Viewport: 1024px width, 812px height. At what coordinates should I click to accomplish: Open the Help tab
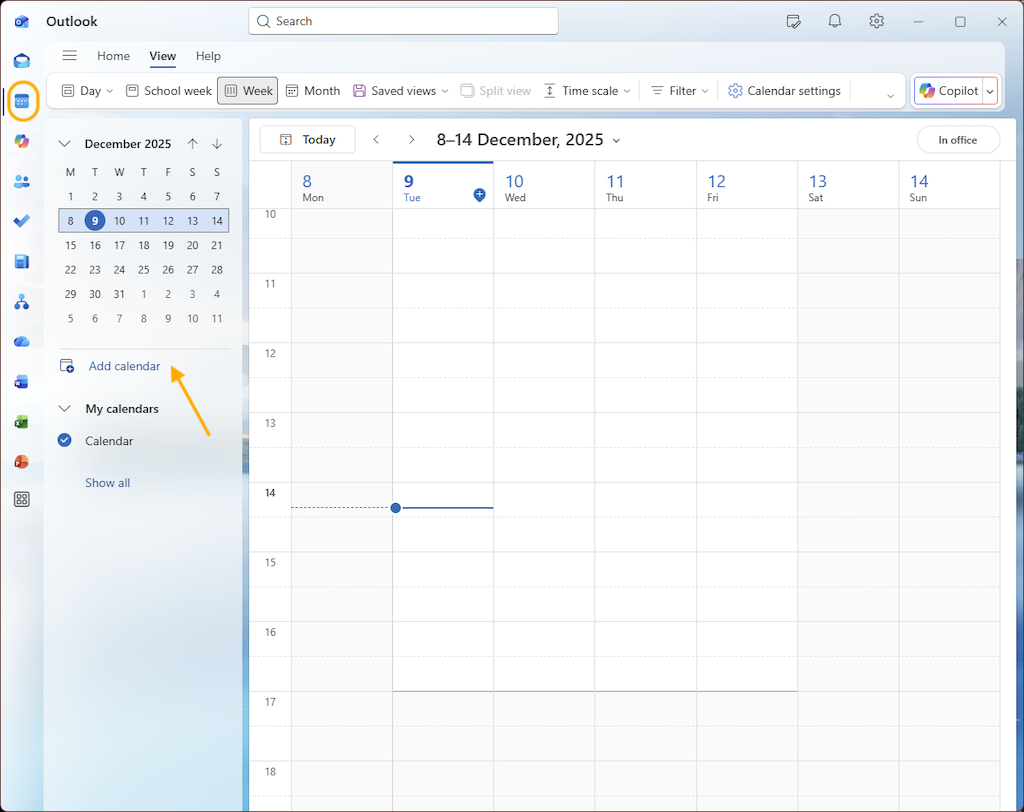tap(208, 56)
